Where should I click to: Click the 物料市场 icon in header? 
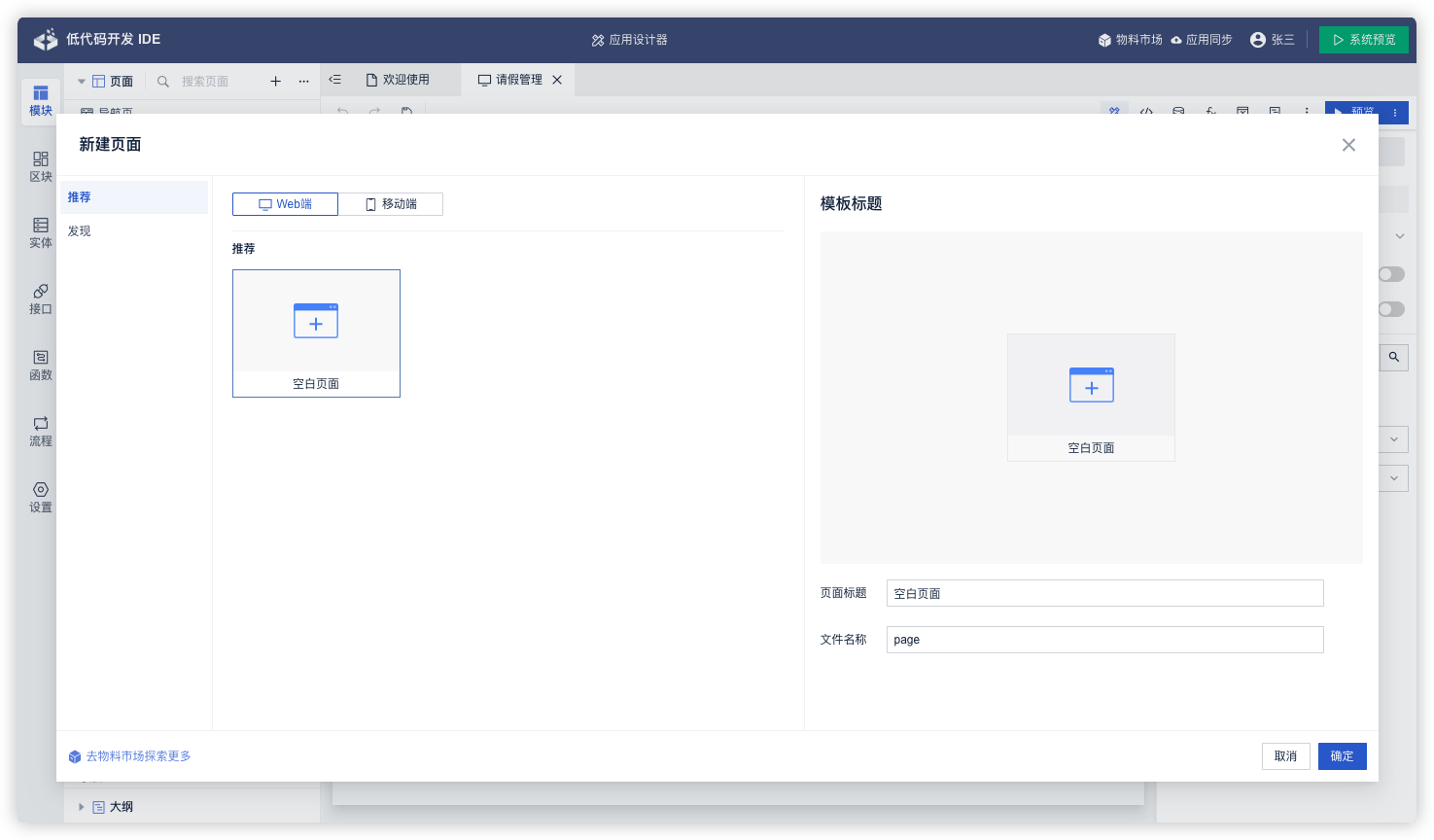pyautogui.click(x=1104, y=40)
